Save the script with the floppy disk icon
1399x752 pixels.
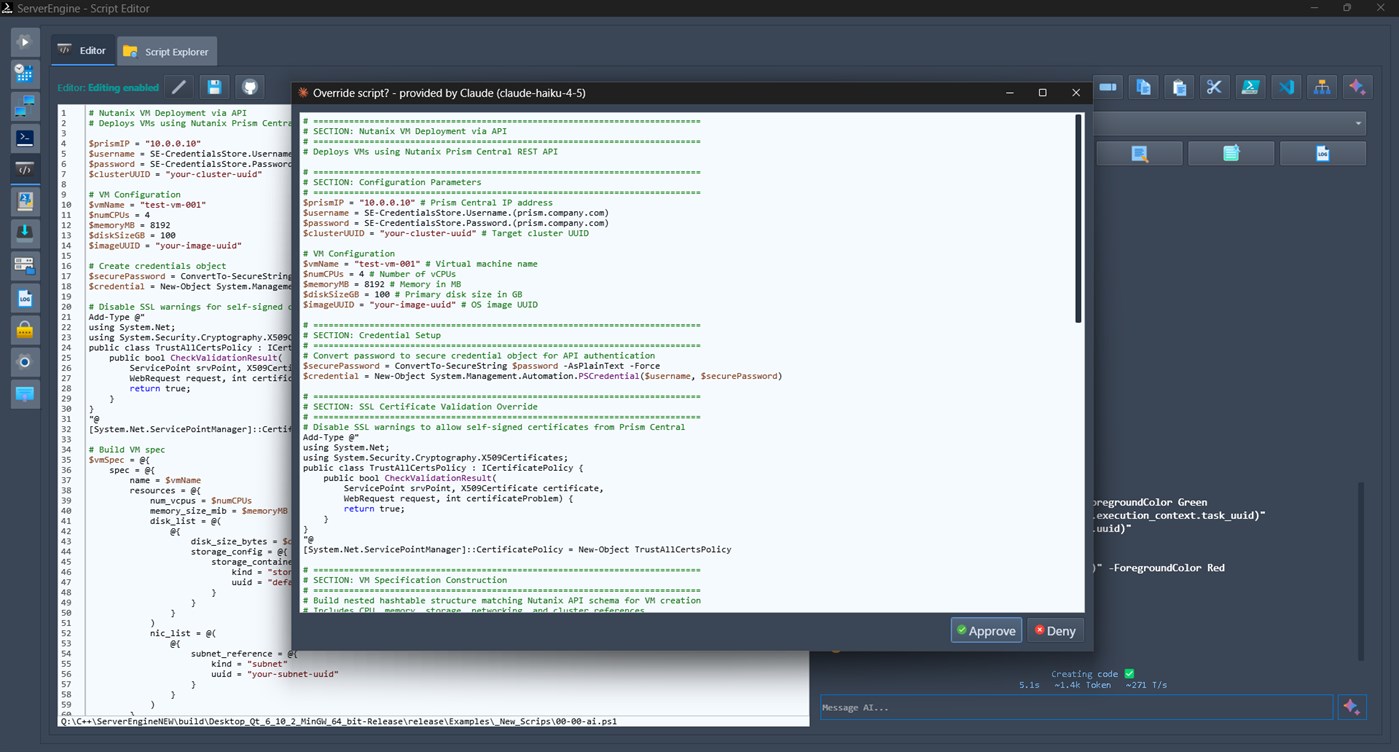point(214,87)
